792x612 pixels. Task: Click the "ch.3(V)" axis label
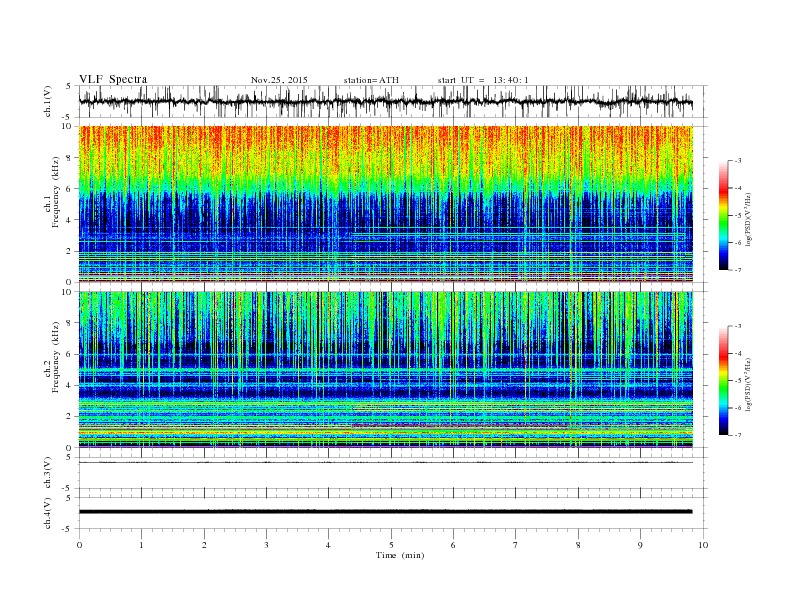point(48,473)
